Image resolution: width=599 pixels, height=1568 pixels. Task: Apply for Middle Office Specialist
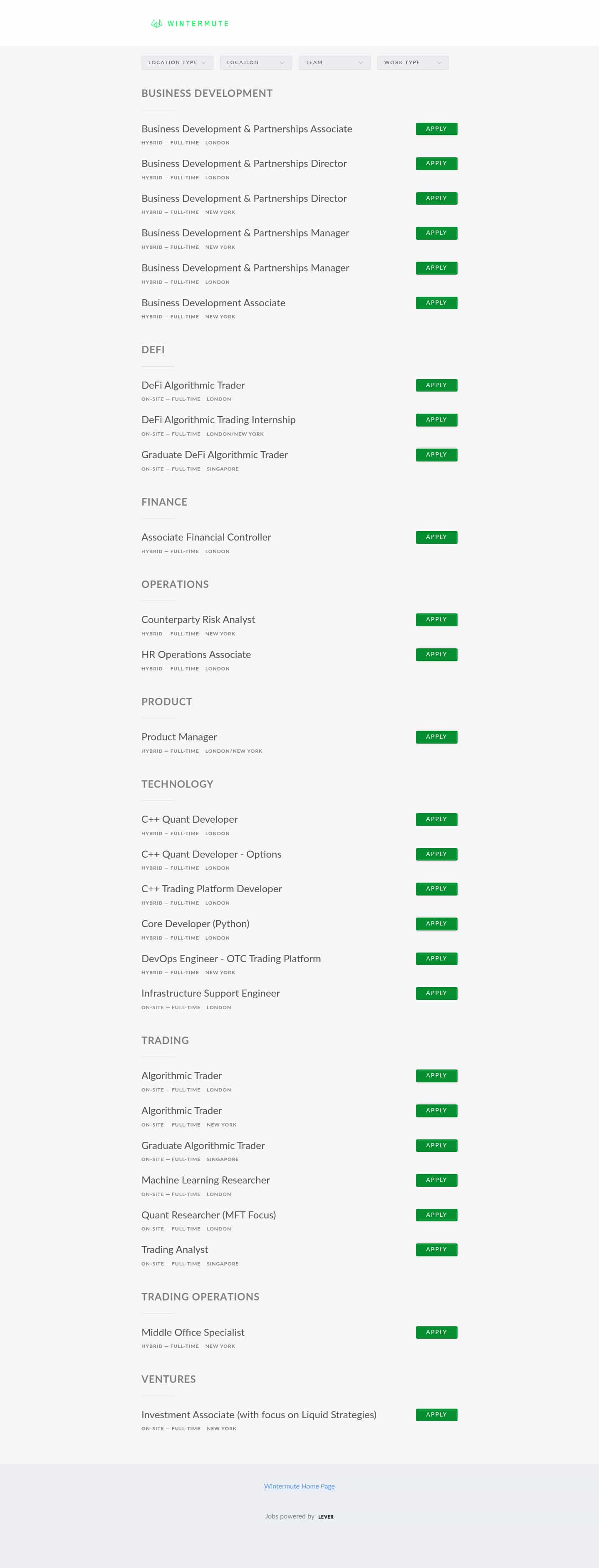click(436, 1332)
